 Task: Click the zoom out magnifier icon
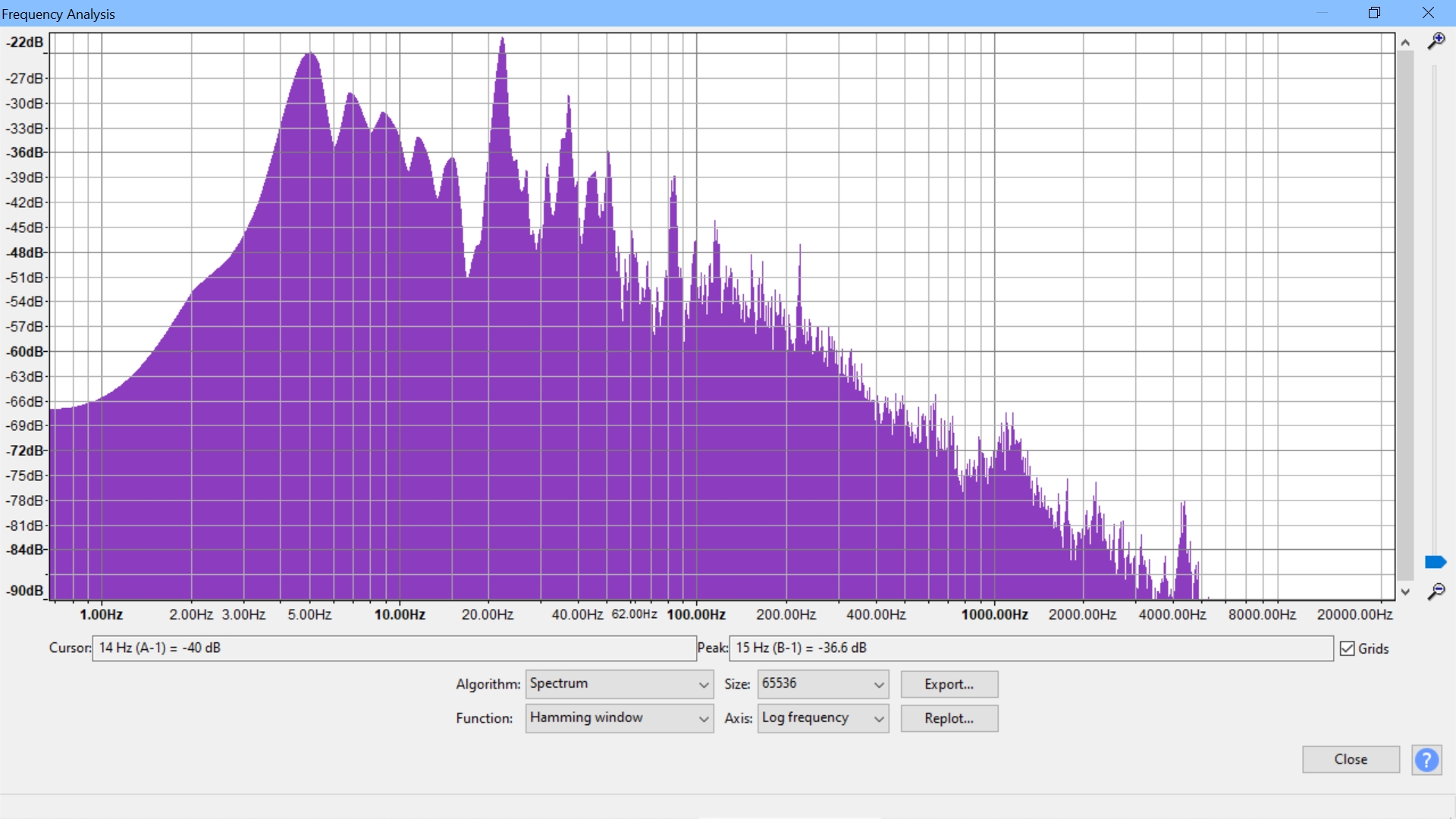pyautogui.click(x=1436, y=591)
